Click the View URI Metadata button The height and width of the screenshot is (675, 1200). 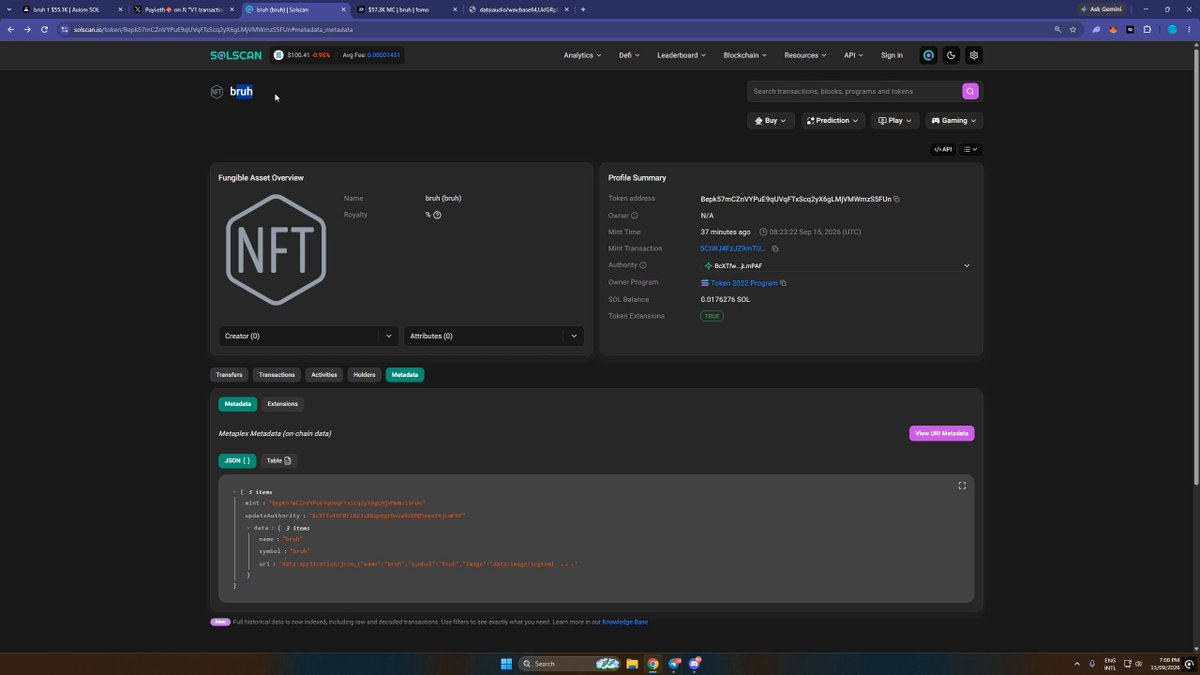(941, 433)
